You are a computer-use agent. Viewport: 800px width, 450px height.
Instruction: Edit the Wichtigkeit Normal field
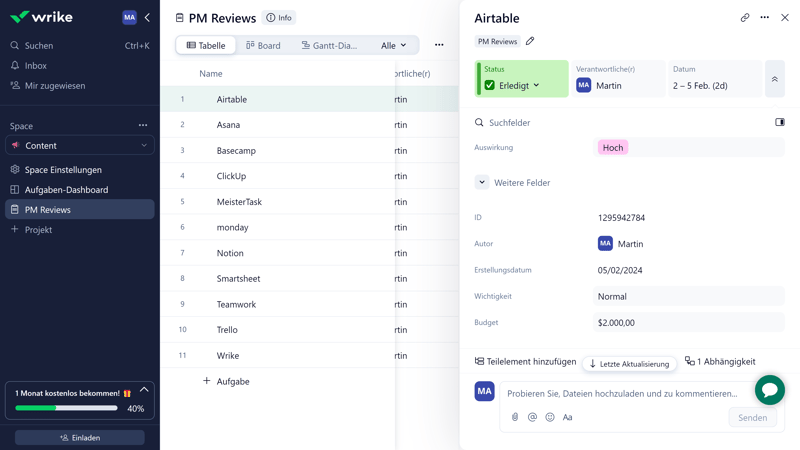[689, 296]
